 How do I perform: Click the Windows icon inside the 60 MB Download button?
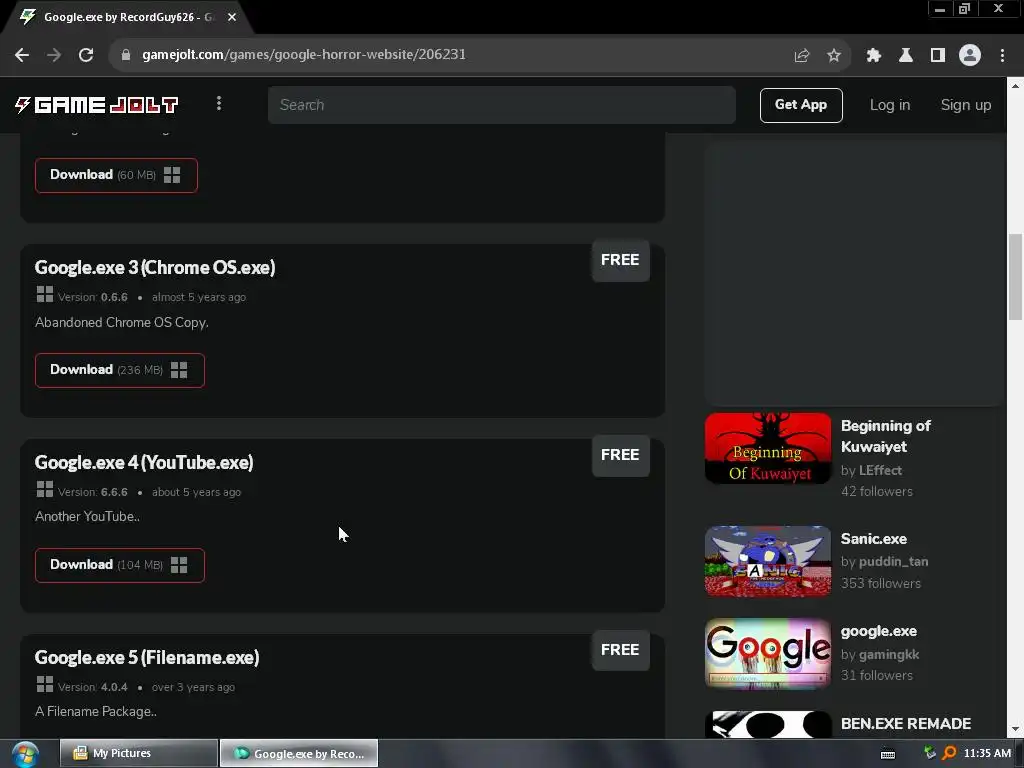point(172,175)
